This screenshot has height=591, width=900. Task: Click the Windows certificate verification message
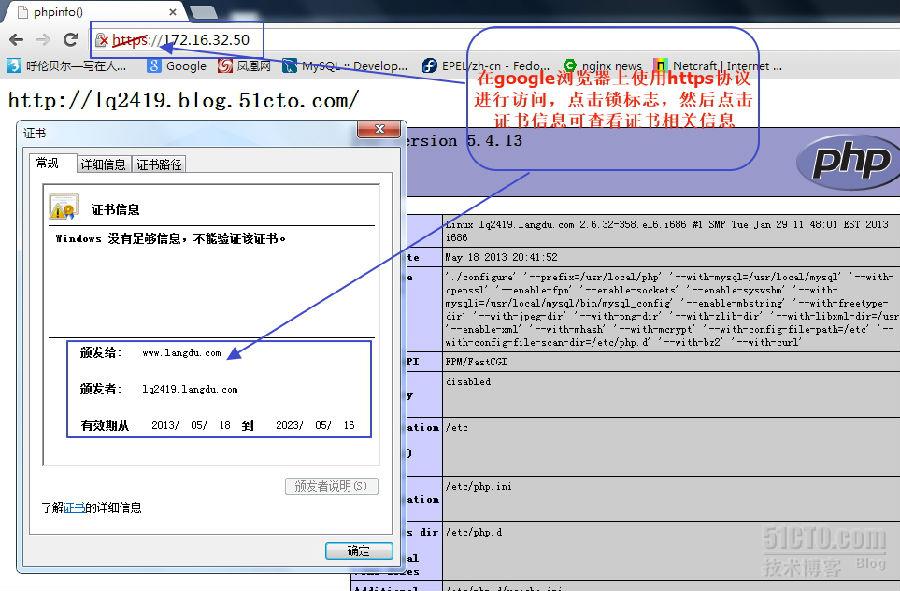point(170,239)
